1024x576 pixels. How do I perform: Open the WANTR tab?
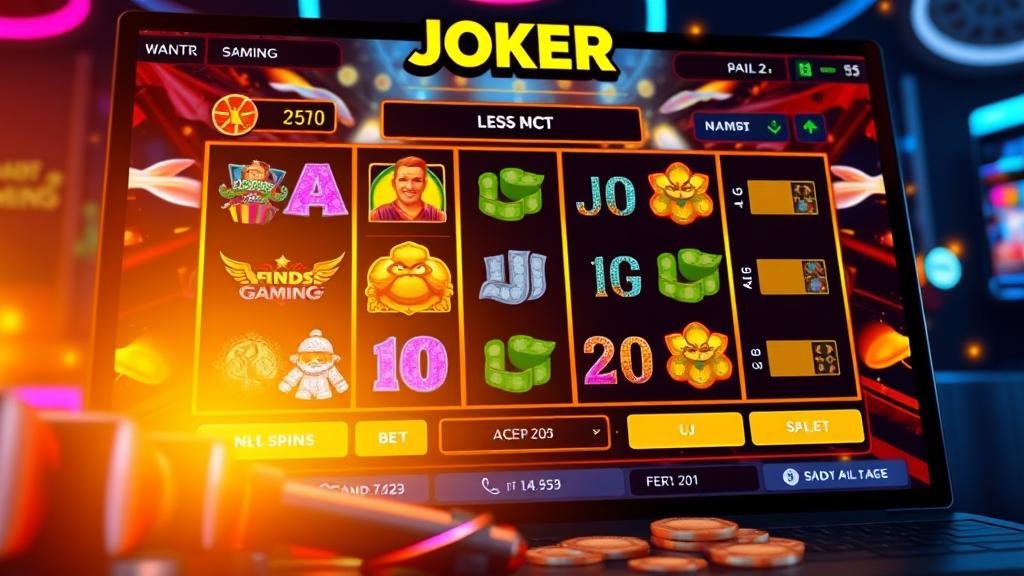tap(171, 50)
